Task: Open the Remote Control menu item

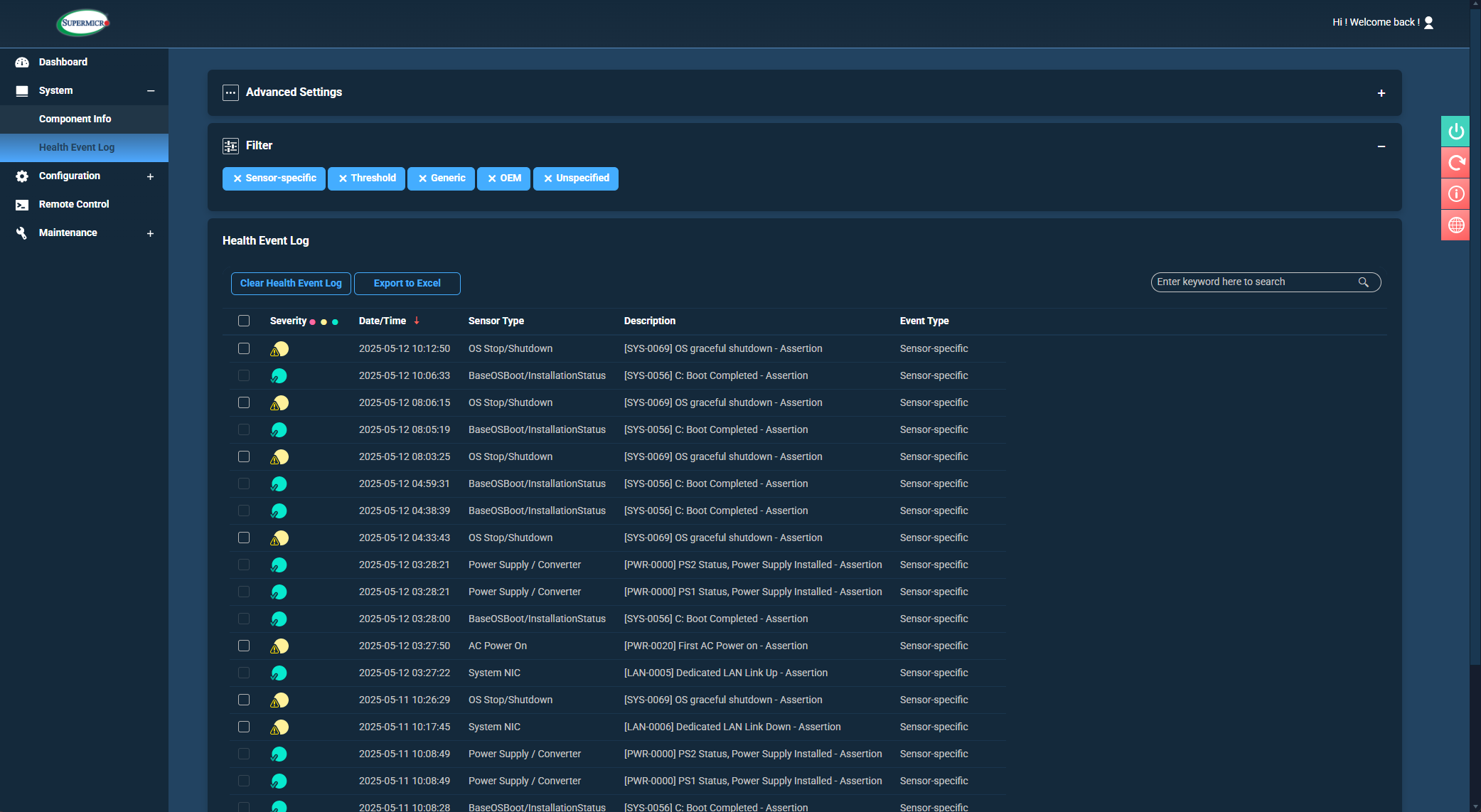Action: (x=74, y=204)
